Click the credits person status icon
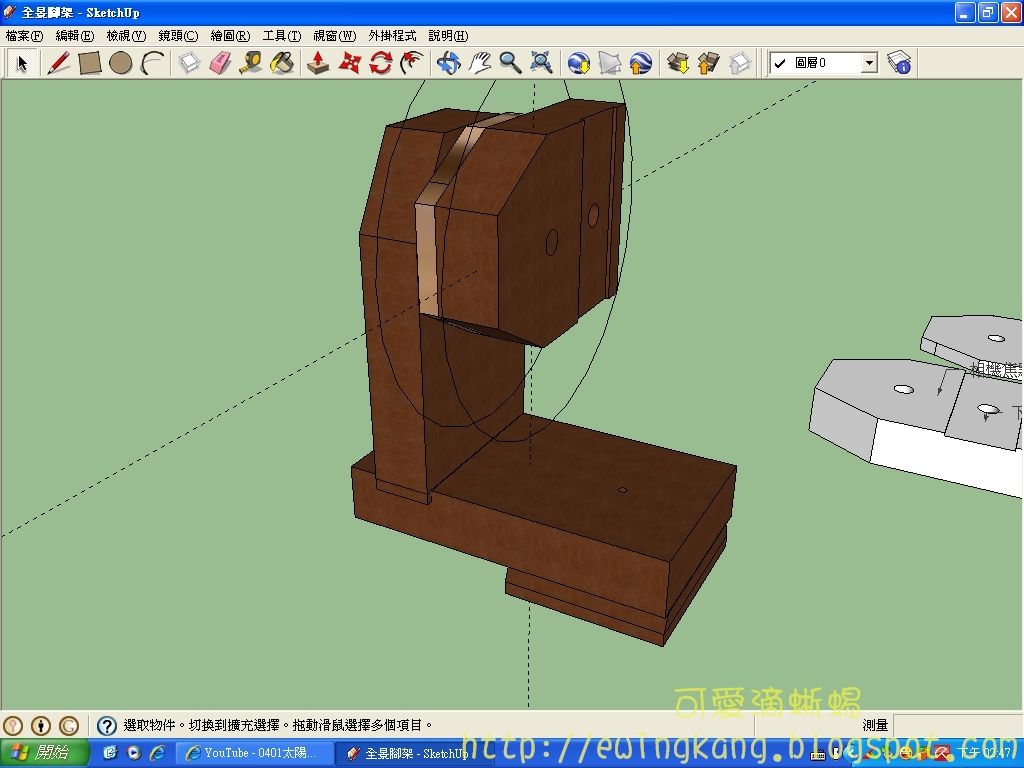Image resolution: width=1024 pixels, height=768 pixels. tap(41, 726)
